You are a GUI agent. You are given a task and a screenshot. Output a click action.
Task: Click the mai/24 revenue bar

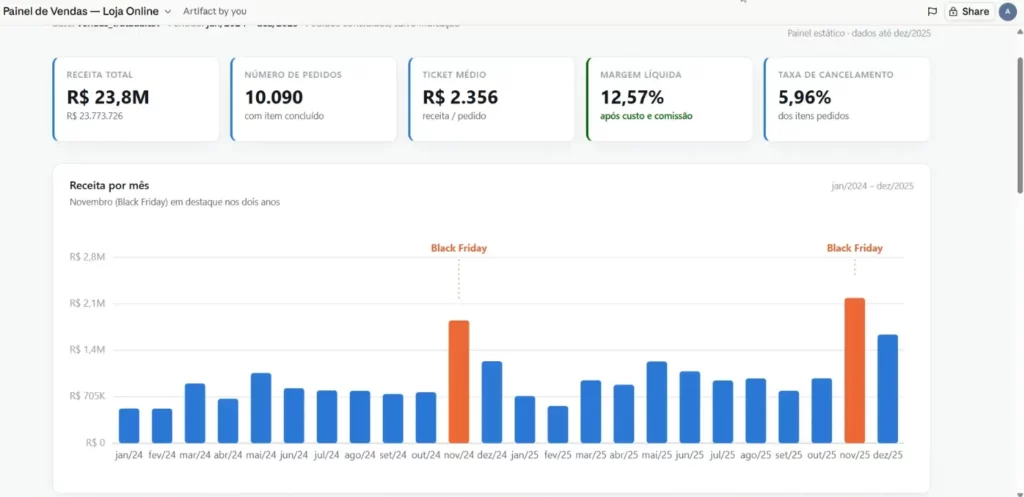pyautogui.click(x=261, y=408)
